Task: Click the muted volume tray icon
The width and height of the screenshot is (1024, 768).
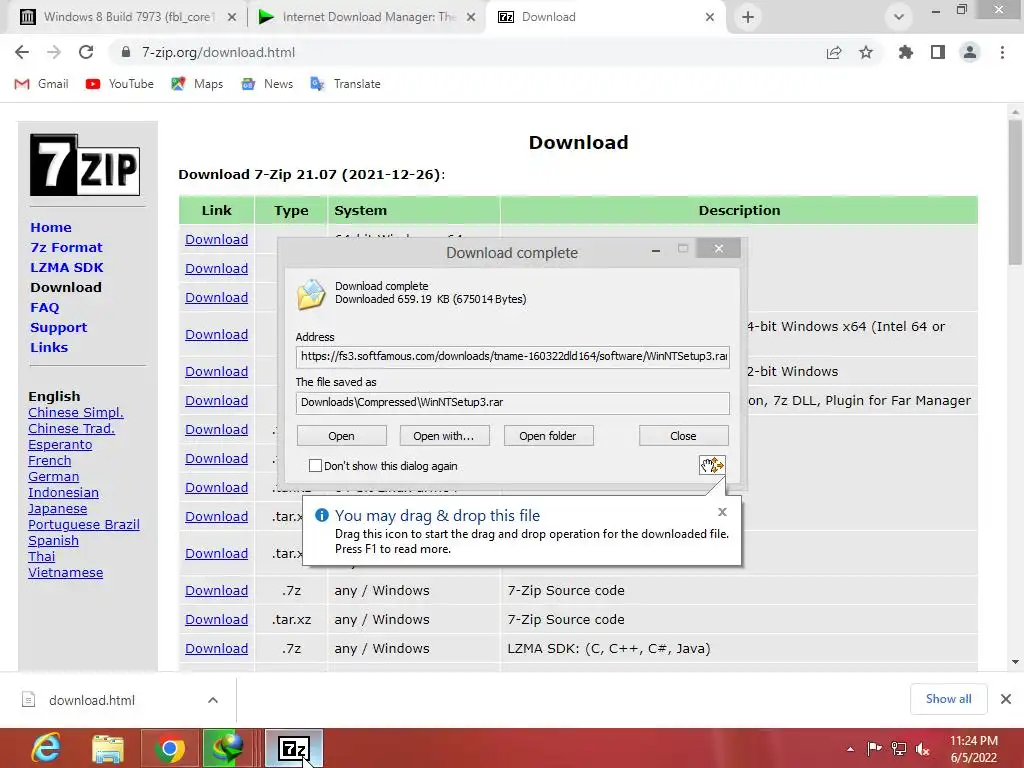Action: [922, 748]
